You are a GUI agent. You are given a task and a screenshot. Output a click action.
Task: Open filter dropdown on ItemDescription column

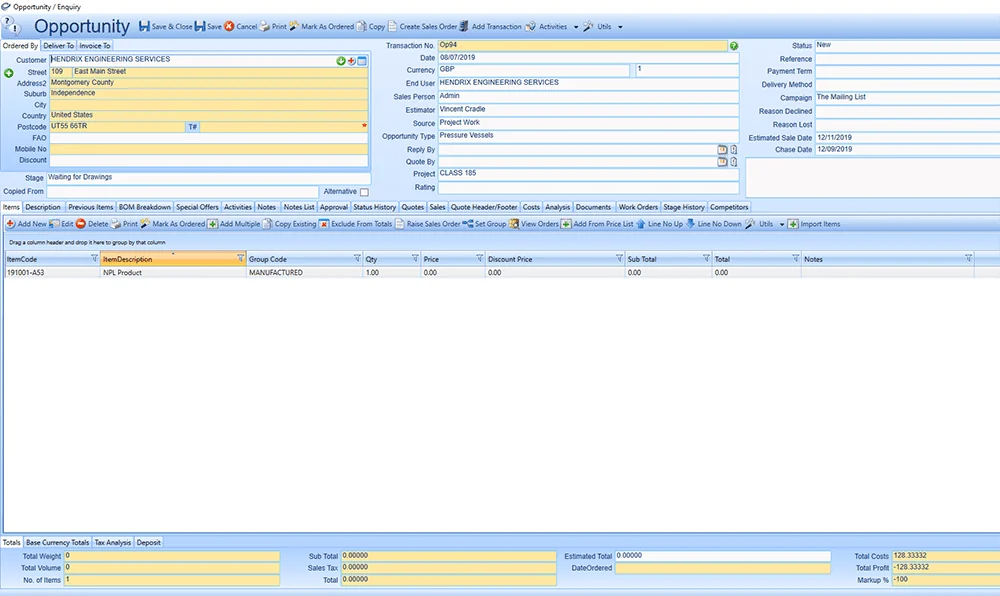click(240, 259)
